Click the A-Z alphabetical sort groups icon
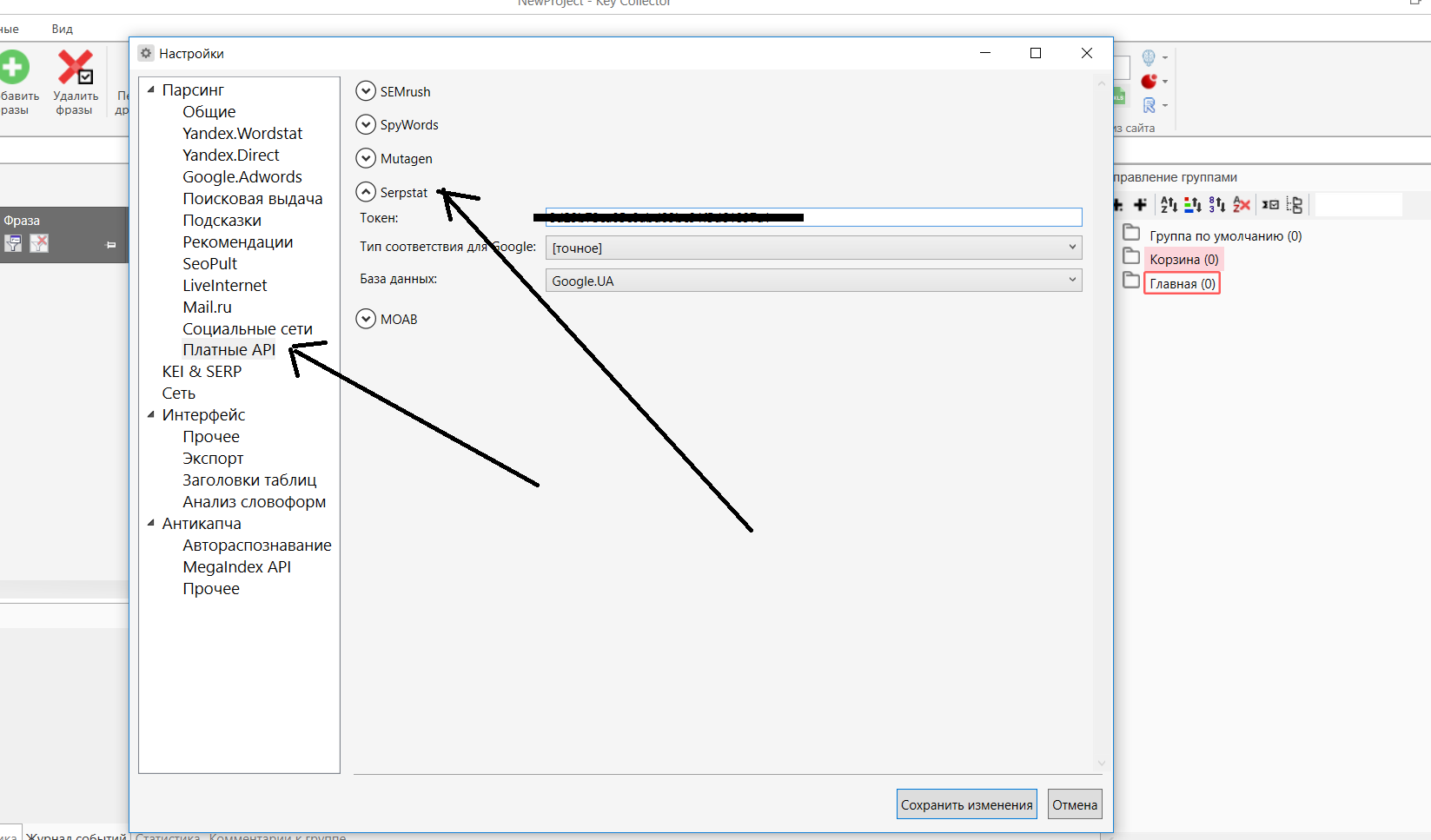Image resolution: width=1431 pixels, height=840 pixels. point(1169,205)
